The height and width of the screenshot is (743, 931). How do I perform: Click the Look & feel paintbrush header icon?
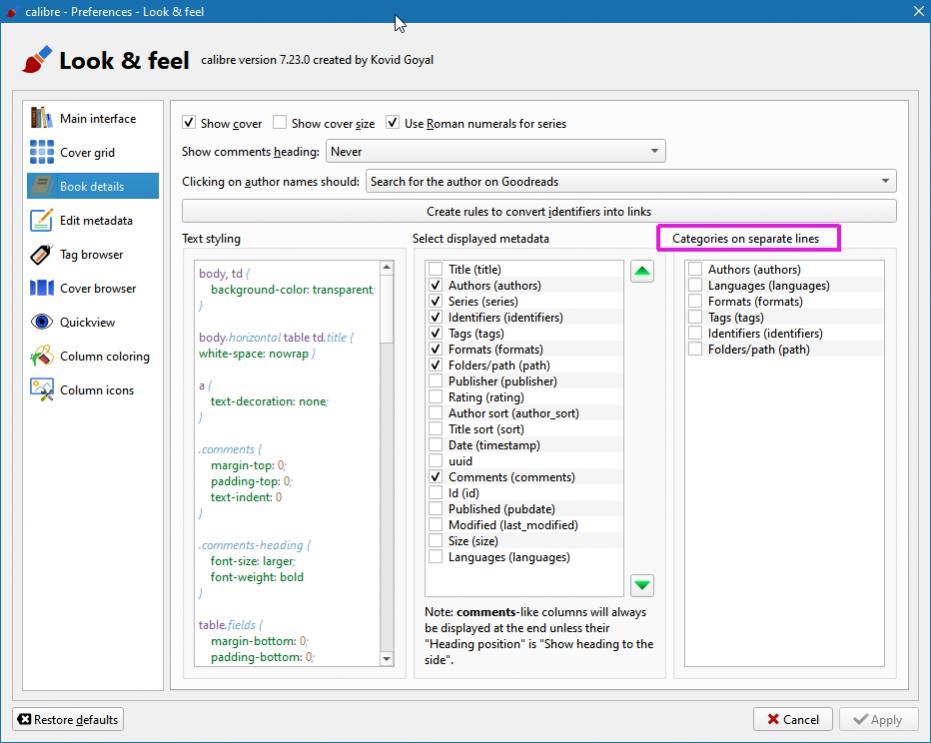click(37, 59)
